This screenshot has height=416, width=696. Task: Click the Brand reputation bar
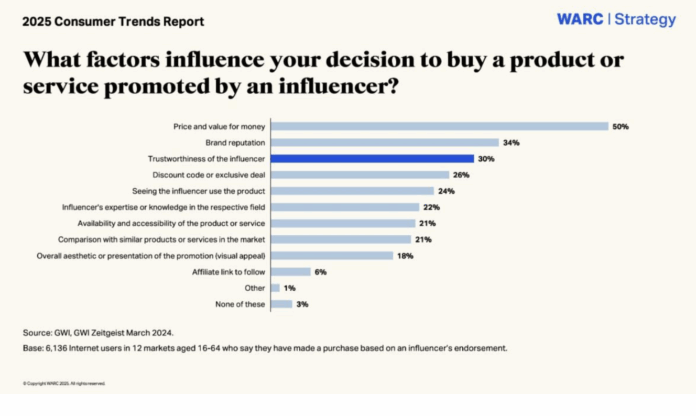pos(384,142)
